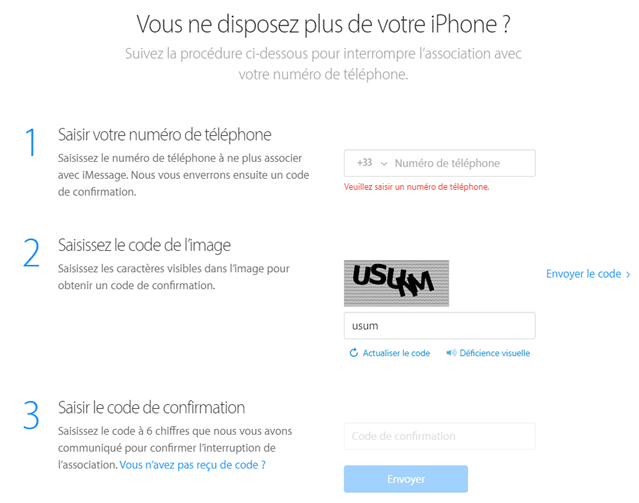639x503 pixels.
Task: Open Vous n'avez pas reçu de code link
Action: [192, 465]
